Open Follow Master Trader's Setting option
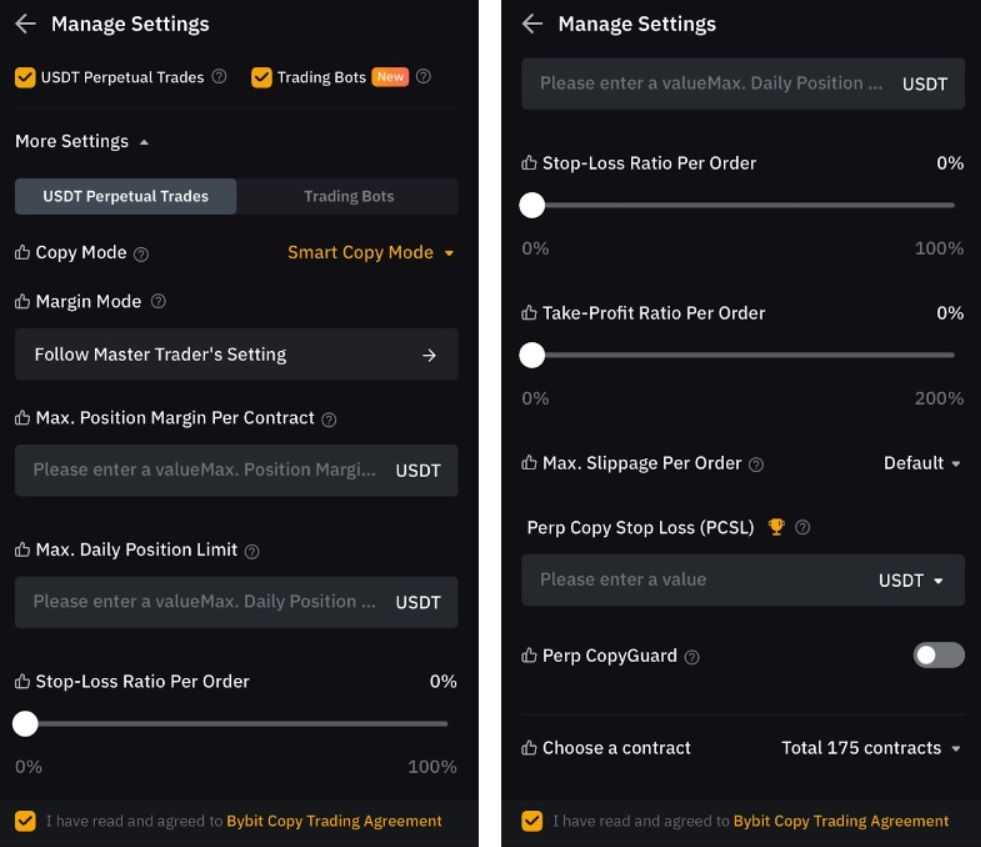Screen dimensions: 981x847 236,355
